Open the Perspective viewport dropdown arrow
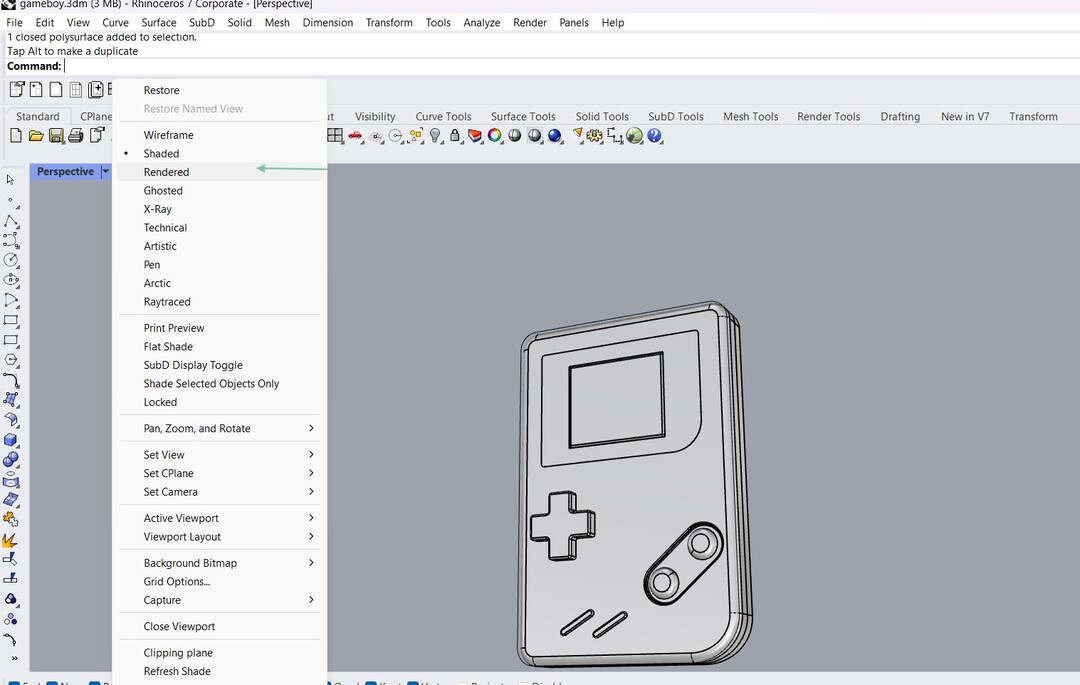The width and height of the screenshot is (1080, 685). click(x=105, y=171)
